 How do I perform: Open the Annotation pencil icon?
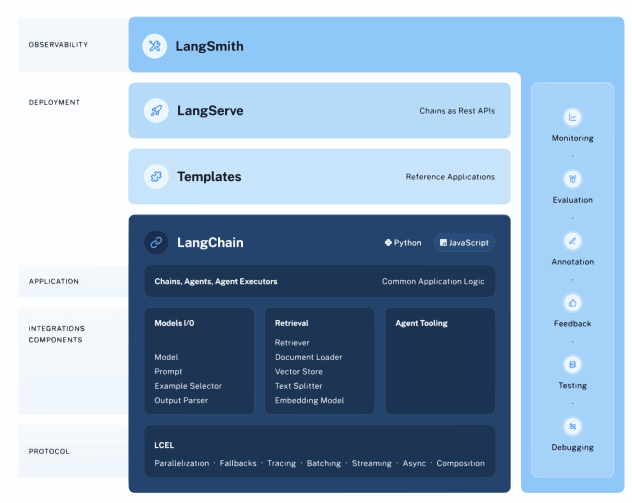[x=572, y=241]
